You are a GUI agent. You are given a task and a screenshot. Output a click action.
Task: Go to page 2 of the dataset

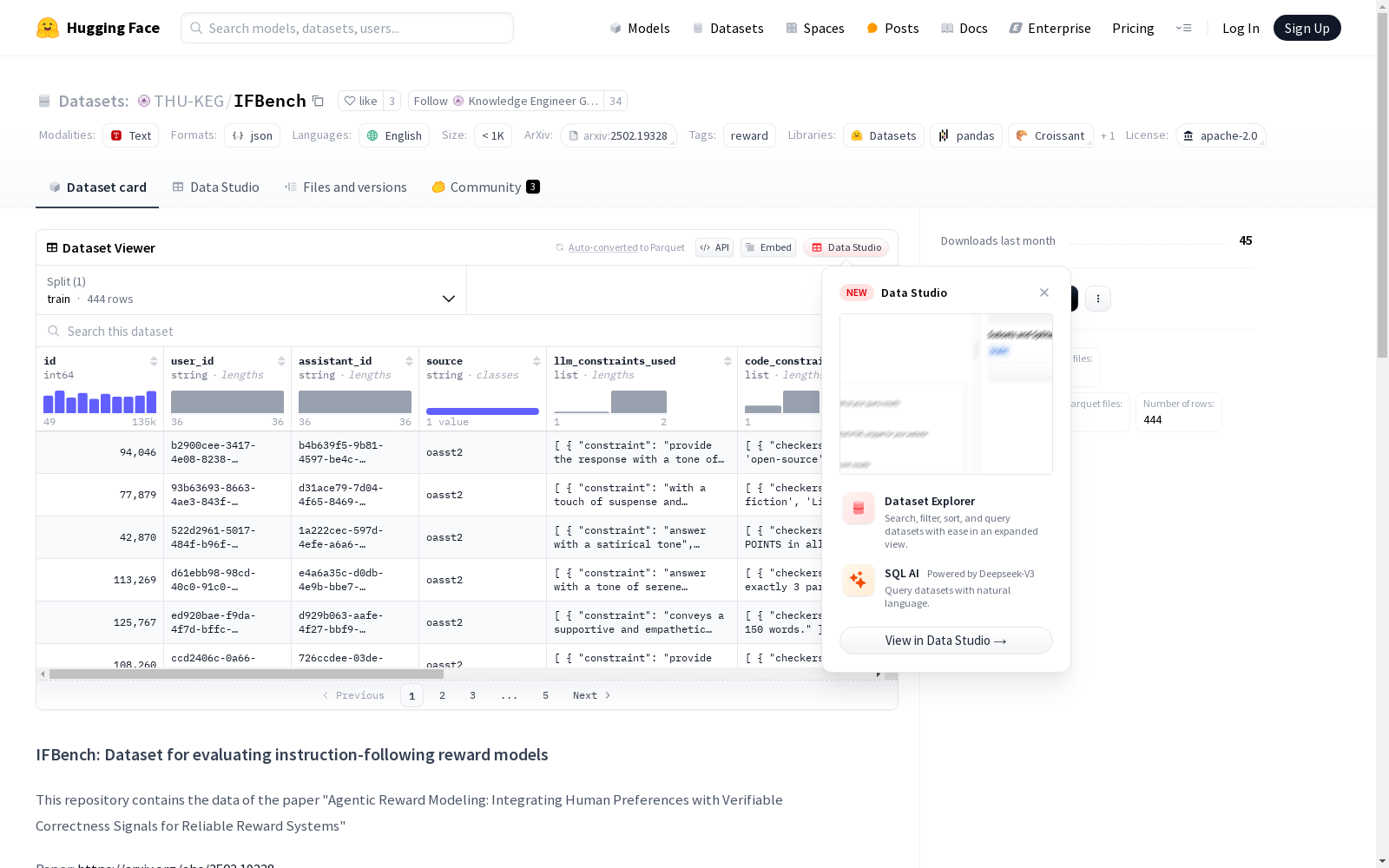(x=442, y=695)
